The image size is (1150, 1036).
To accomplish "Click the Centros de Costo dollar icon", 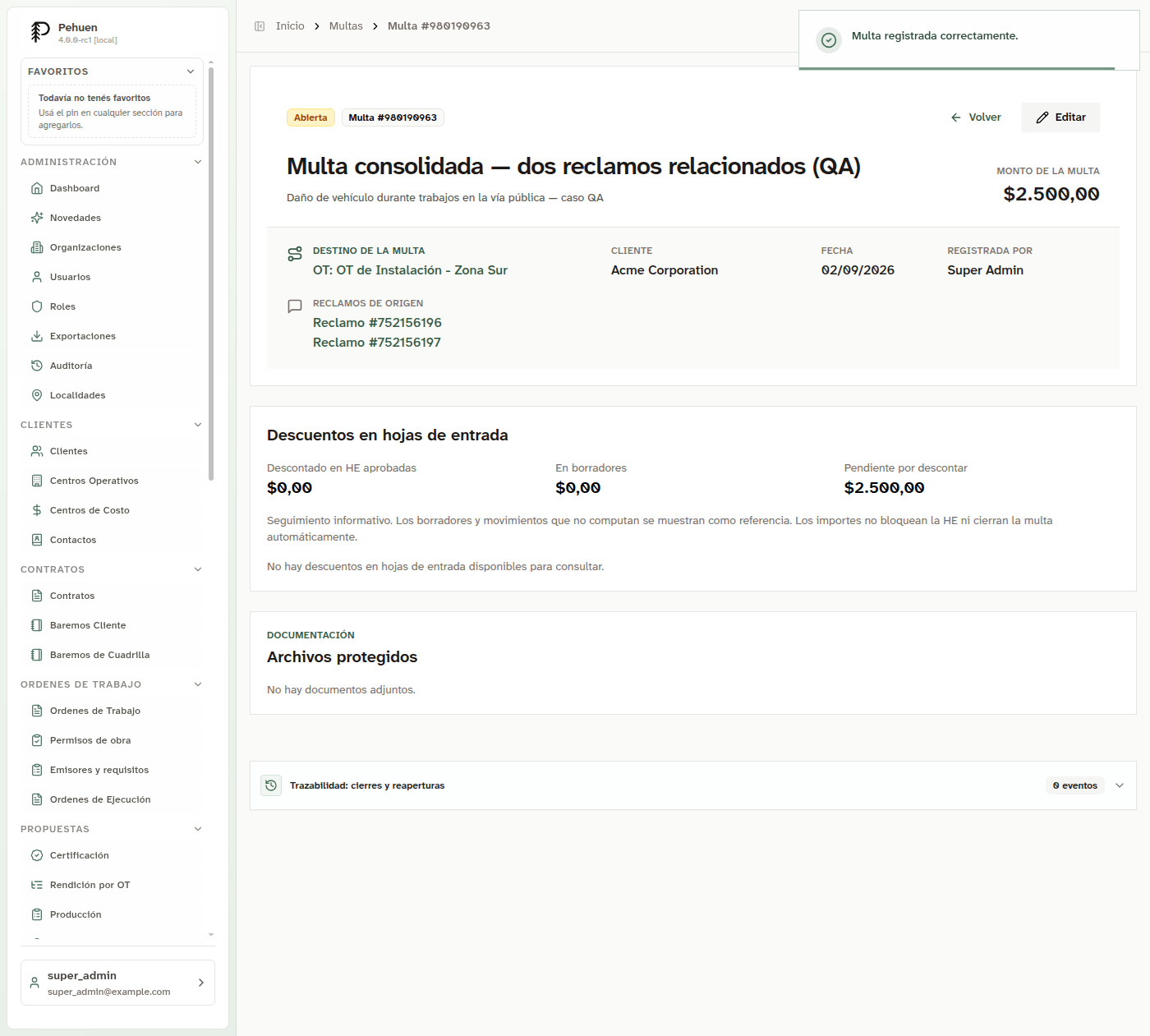I will [x=37, y=510].
